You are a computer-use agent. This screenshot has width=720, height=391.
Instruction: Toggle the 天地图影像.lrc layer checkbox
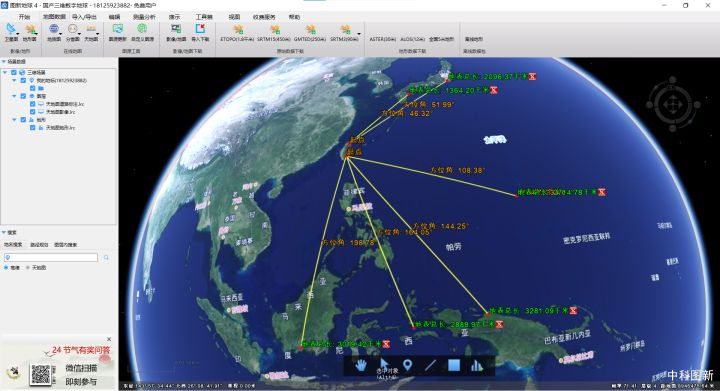tap(33, 112)
